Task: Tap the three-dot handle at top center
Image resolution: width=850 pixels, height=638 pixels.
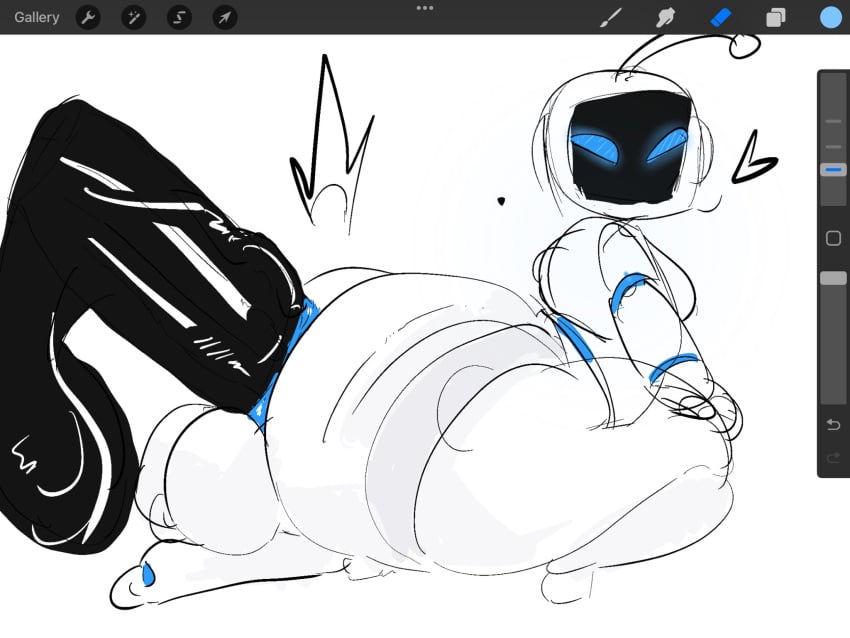Action: tap(425, 8)
